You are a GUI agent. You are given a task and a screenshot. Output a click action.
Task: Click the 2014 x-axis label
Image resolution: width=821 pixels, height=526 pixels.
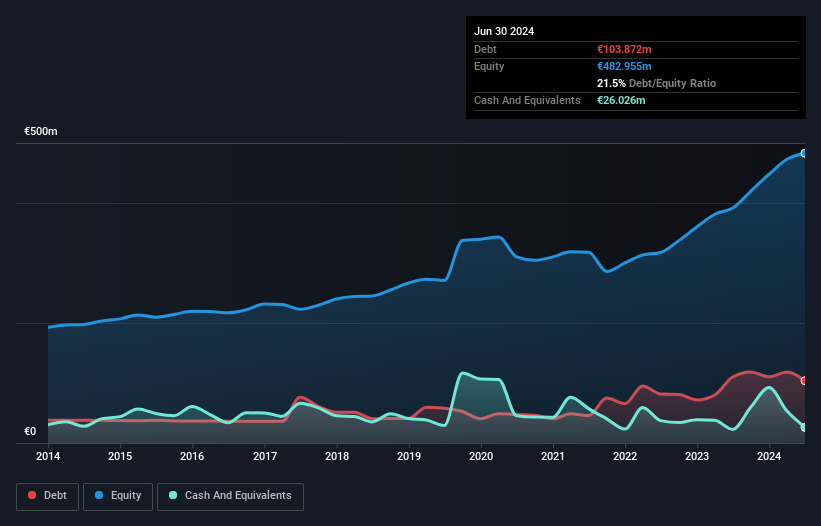tap(48, 456)
